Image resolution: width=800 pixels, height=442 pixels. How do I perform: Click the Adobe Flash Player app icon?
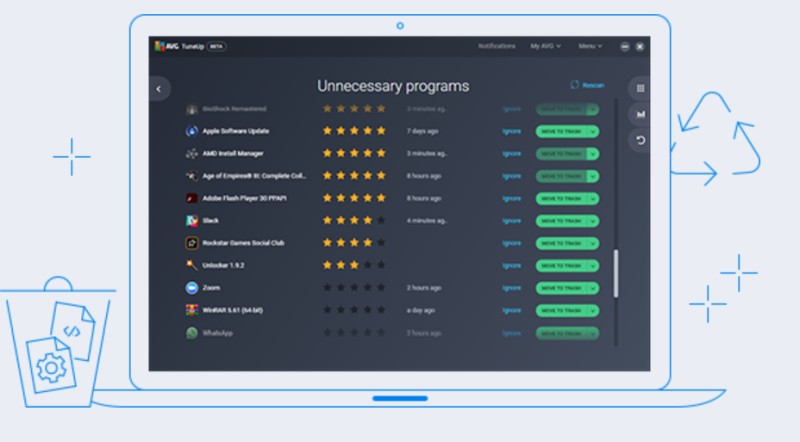pyautogui.click(x=192, y=198)
